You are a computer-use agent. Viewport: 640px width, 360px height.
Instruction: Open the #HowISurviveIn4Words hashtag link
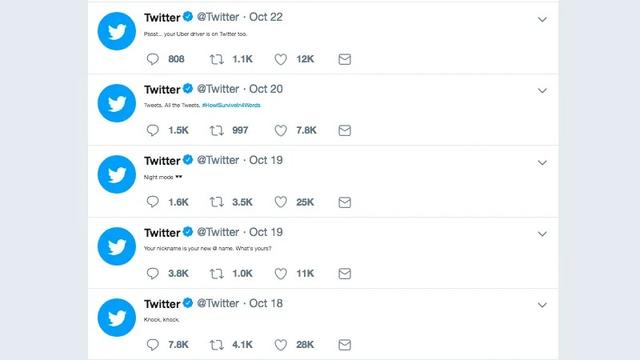point(231,105)
